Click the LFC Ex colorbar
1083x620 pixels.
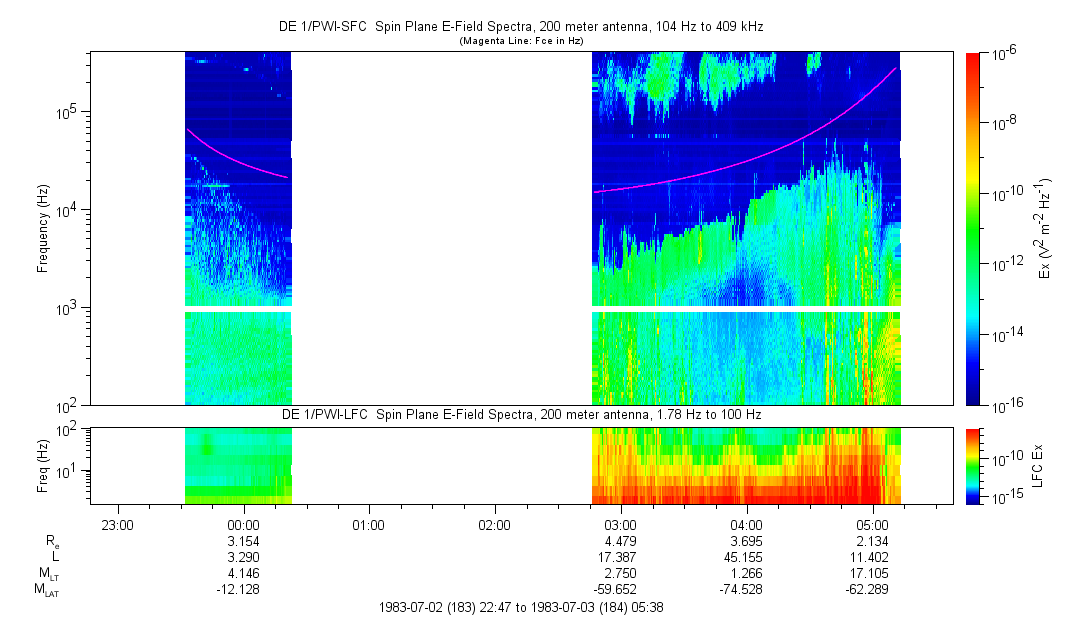[974, 466]
